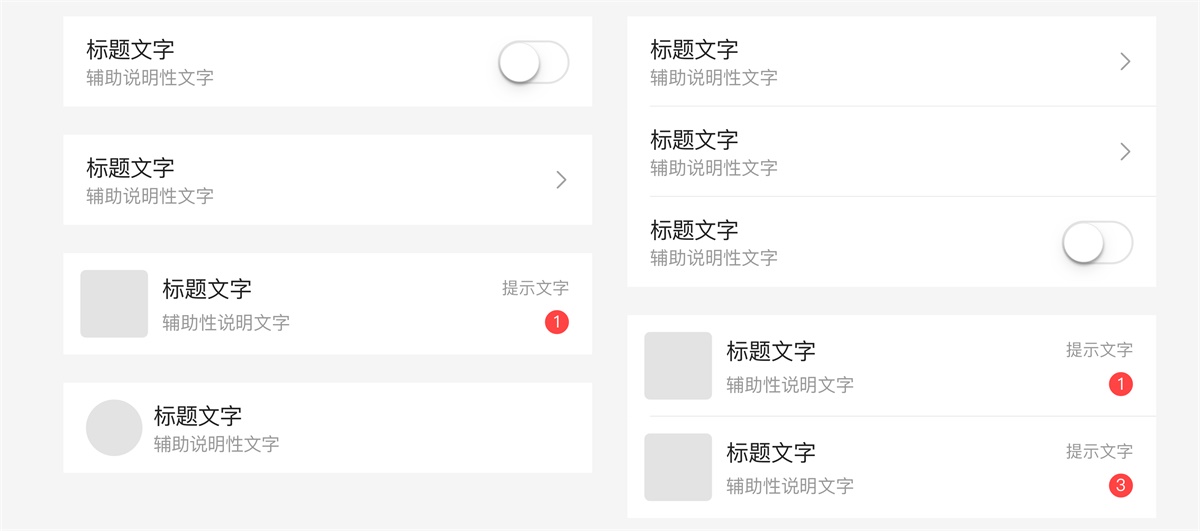Click the red badge showing number 3
The height and width of the screenshot is (531, 1200).
click(1121, 486)
